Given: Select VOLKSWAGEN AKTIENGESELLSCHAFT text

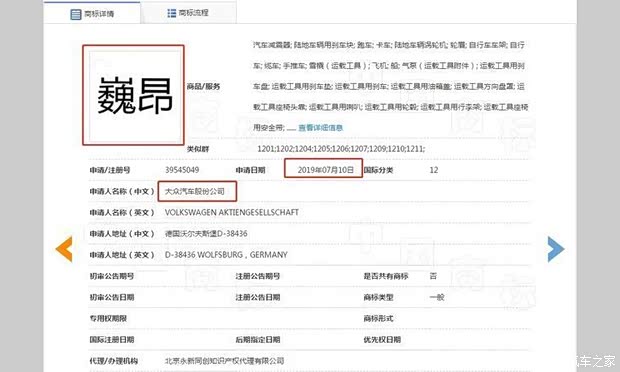Looking at the screenshot, I should 232,213.
